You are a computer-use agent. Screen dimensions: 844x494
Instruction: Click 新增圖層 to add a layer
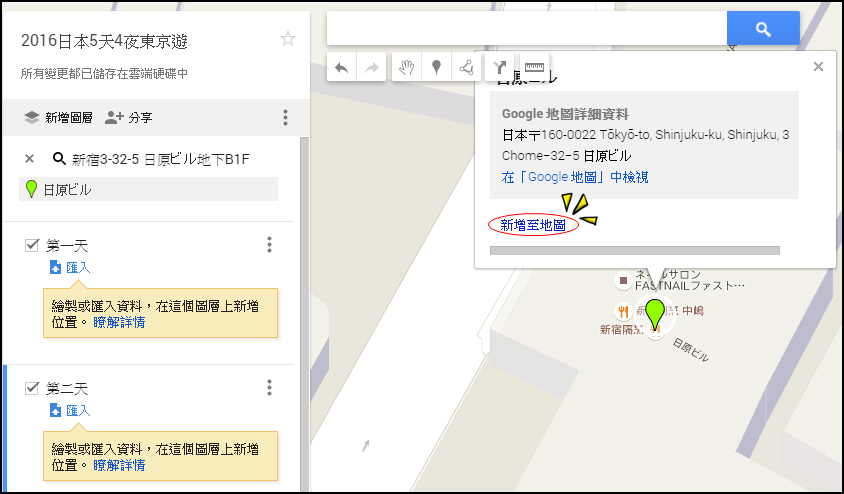[x=58, y=117]
